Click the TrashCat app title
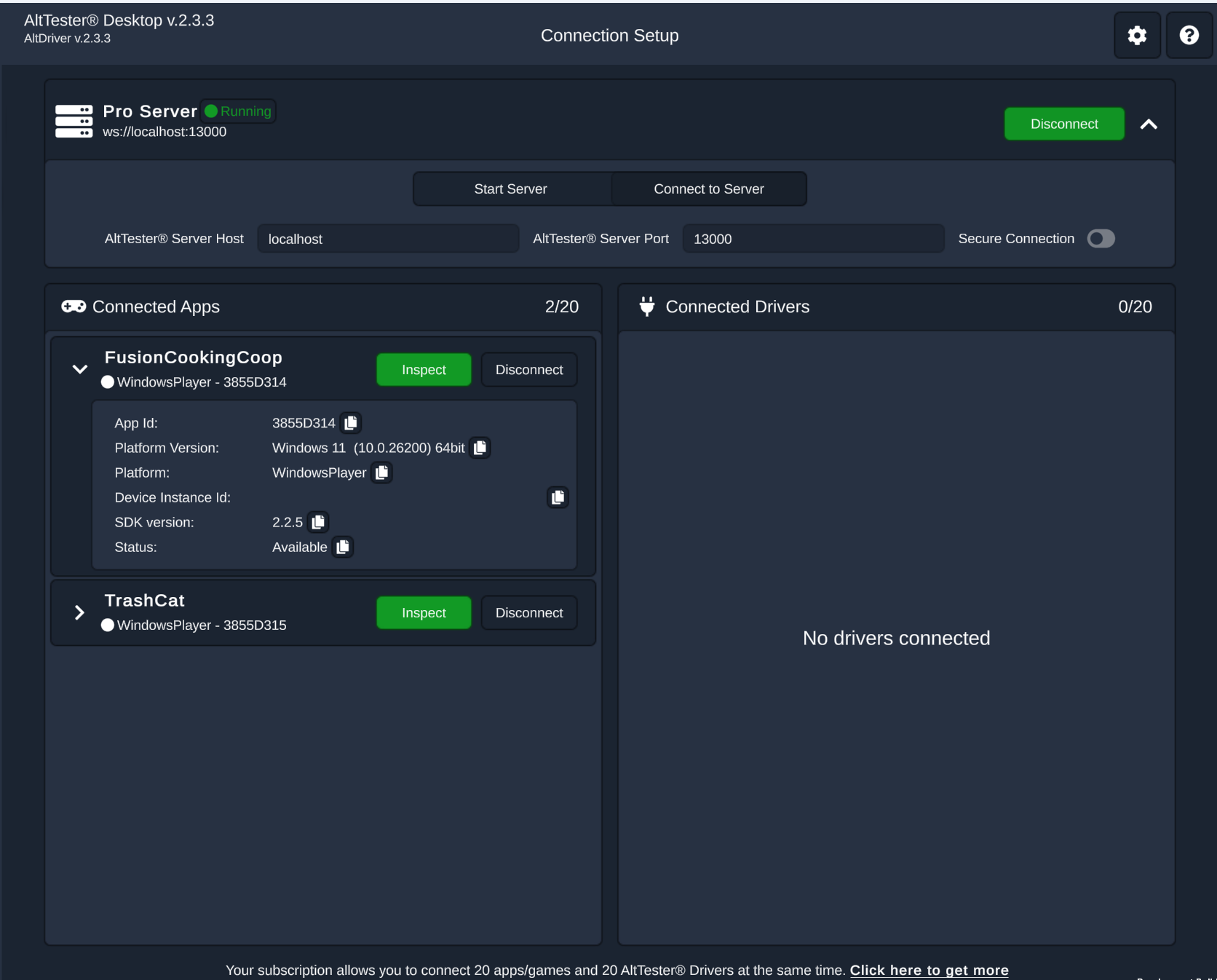The height and width of the screenshot is (980, 1217). coord(145,601)
